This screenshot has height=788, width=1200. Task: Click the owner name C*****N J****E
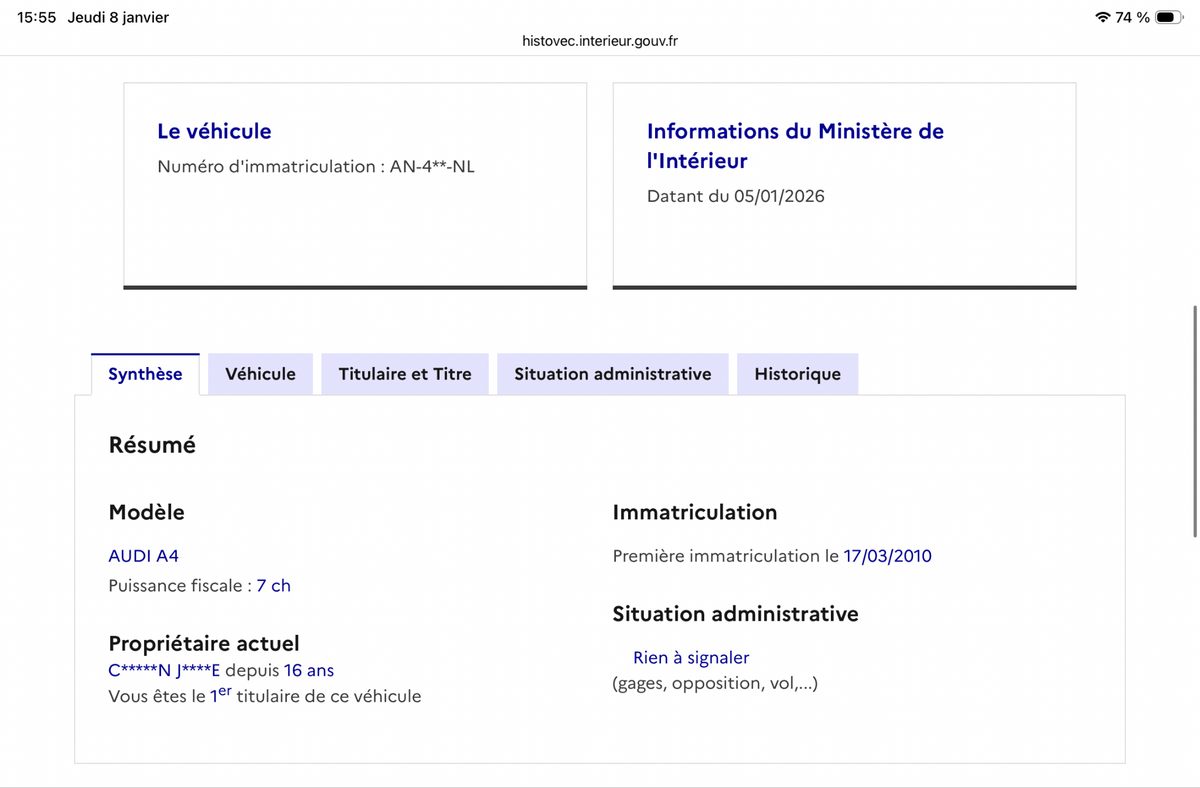pyautogui.click(x=164, y=671)
